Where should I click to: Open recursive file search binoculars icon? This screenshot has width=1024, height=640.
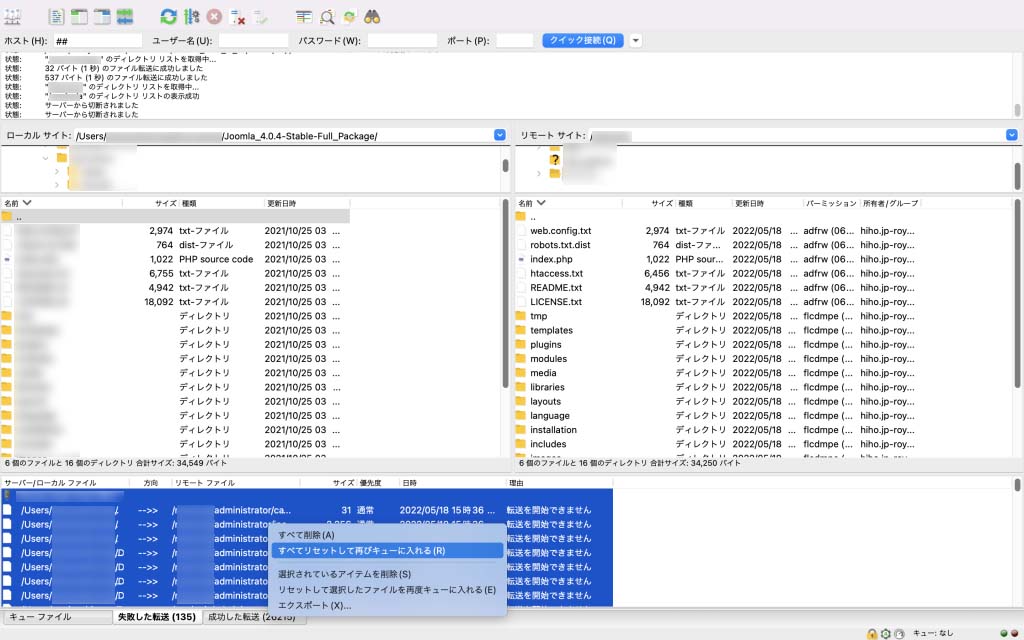372,16
